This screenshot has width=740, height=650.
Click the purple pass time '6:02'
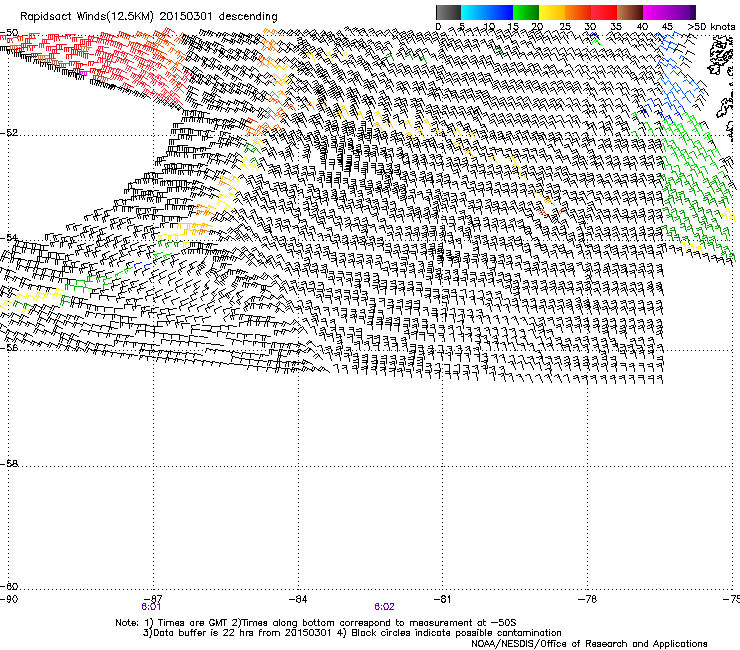(384, 607)
